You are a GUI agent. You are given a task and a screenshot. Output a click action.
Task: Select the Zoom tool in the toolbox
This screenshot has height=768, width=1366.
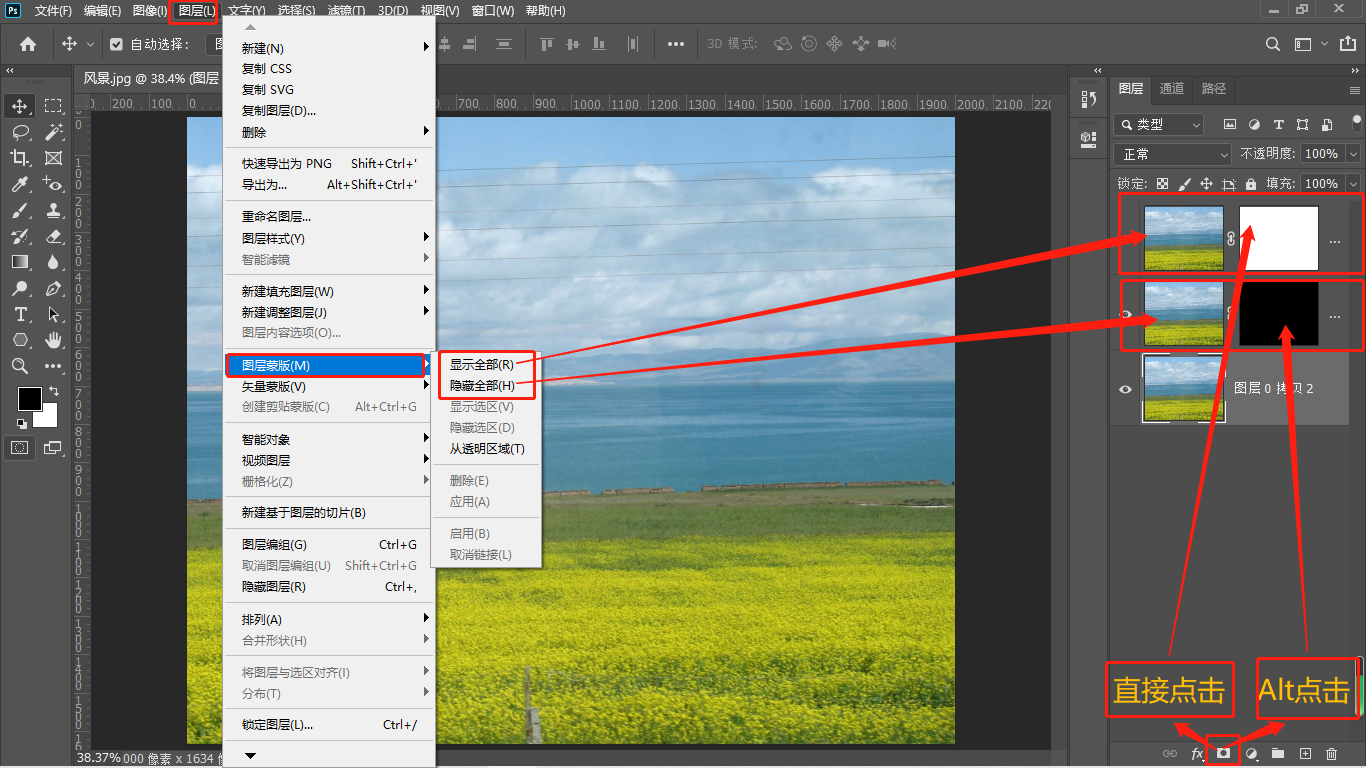point(20,366)
